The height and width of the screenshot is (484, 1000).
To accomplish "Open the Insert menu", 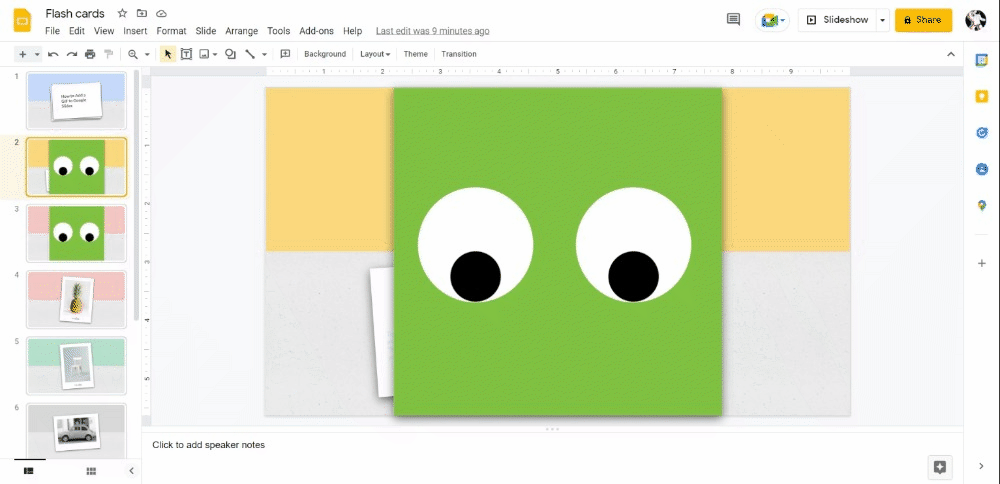I will coord(135,31).
